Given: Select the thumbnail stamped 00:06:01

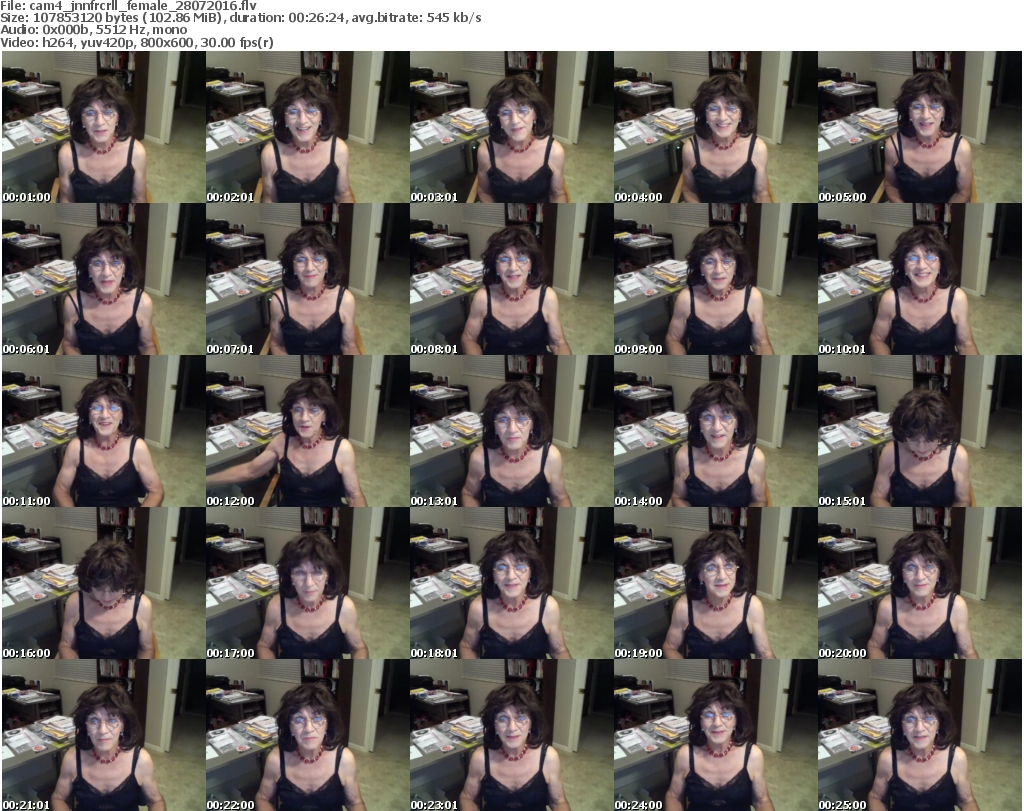Looking at the screenshot, I should [103, 279].
